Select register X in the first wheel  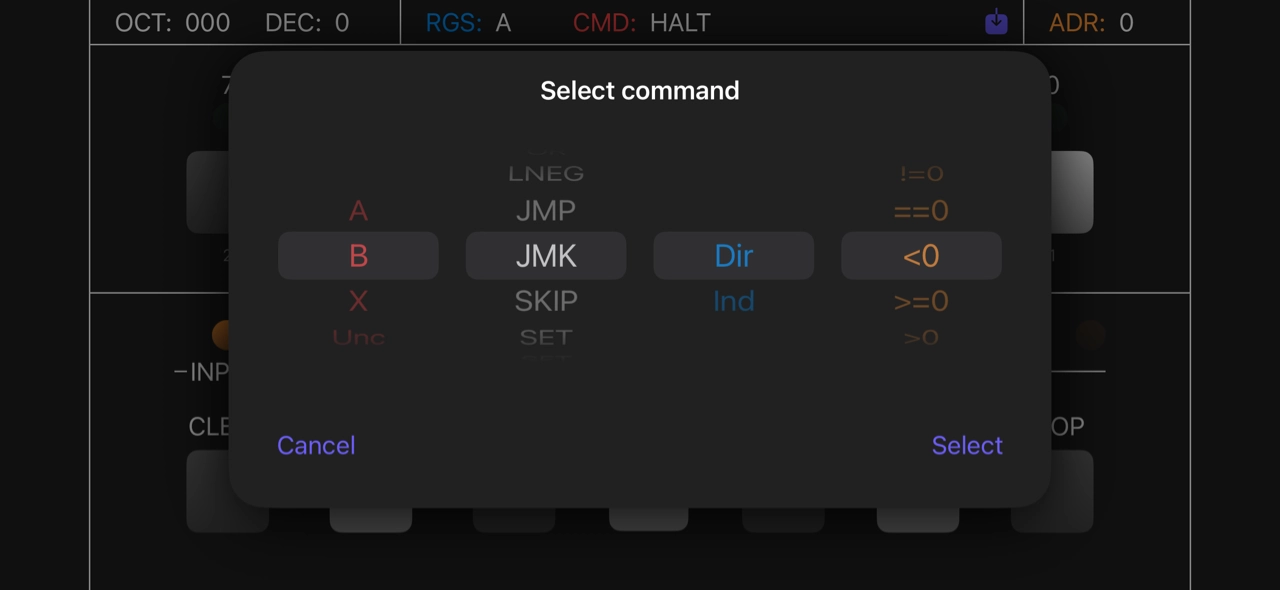click(358, 301)
